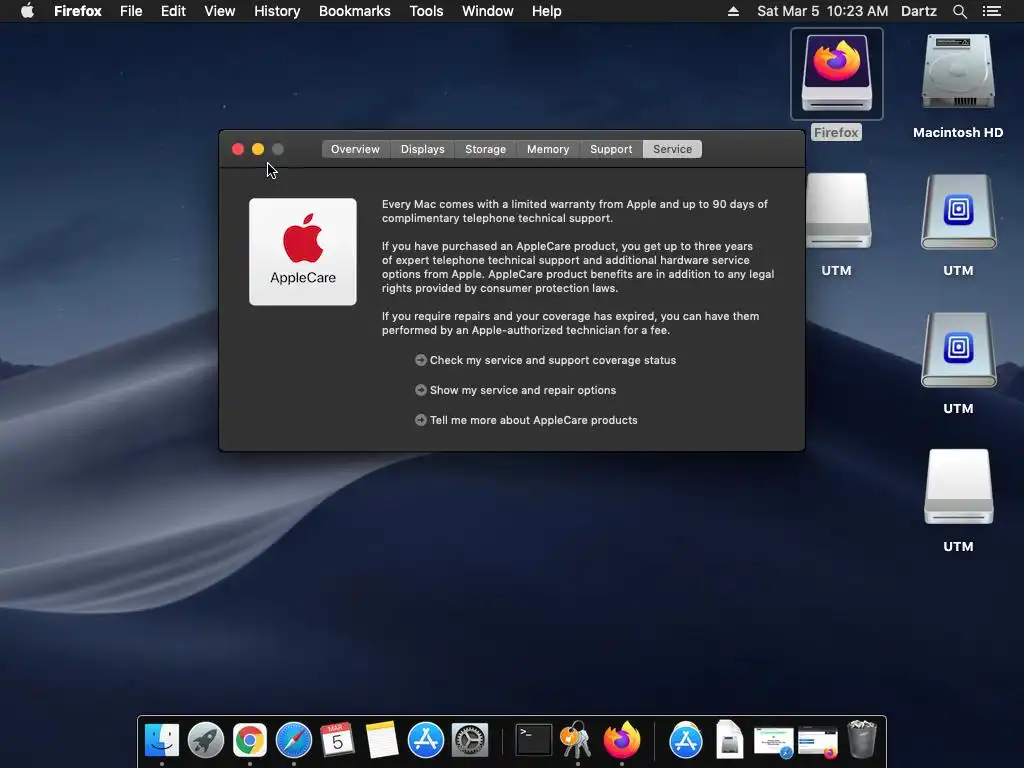This screenshot has width=1024, height=768.
Task: Open the Trash in the dock
Action: (x=861, y=739)
